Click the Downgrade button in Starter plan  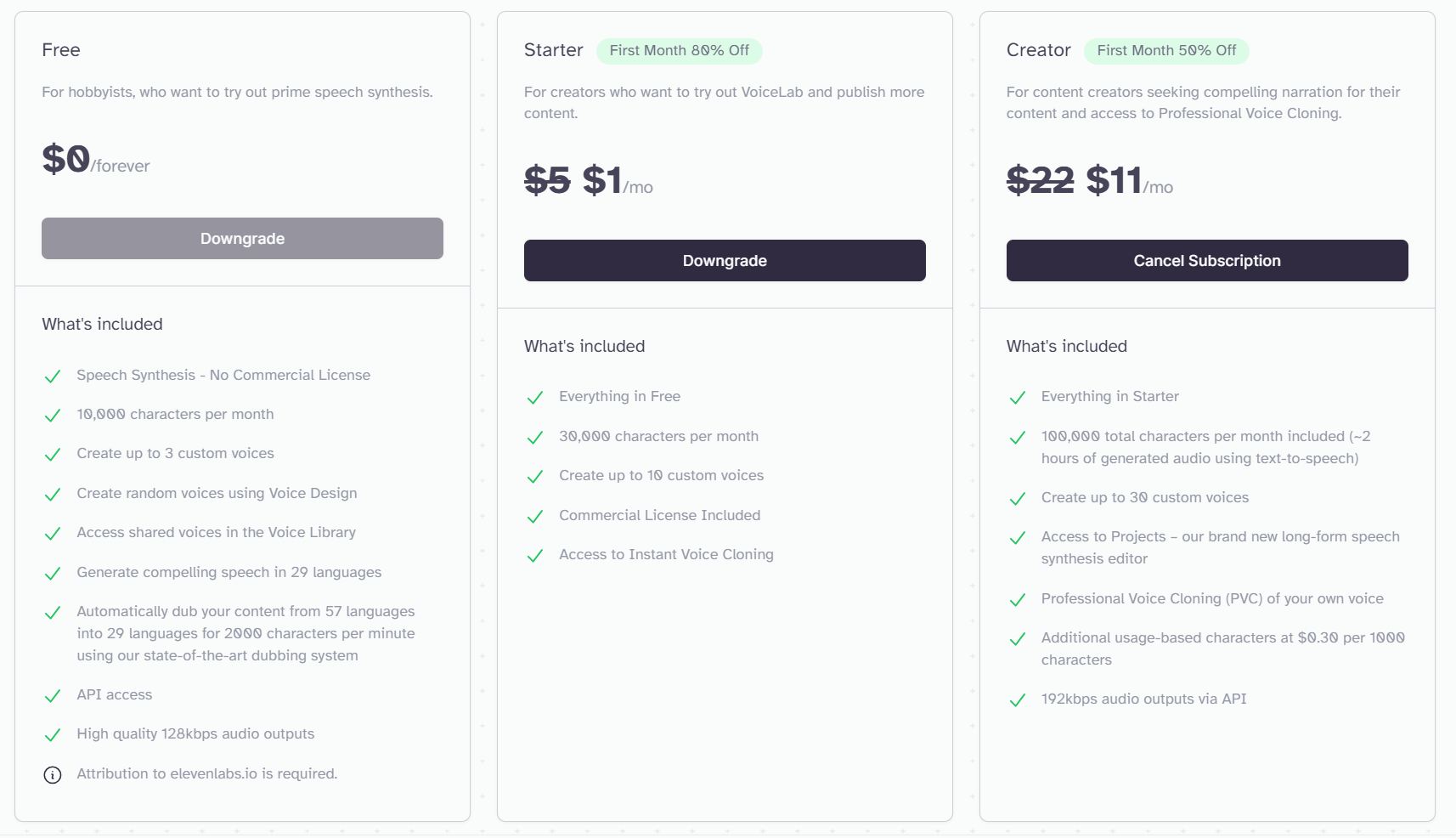725,261
